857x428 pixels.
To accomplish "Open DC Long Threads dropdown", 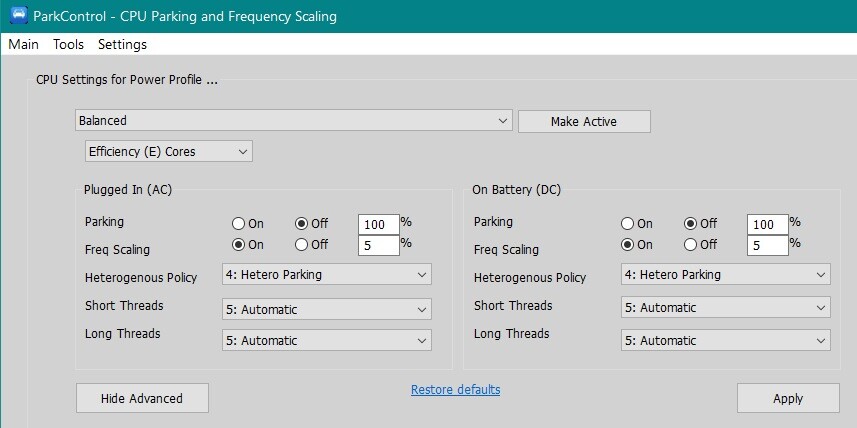I will coord(726,340).
